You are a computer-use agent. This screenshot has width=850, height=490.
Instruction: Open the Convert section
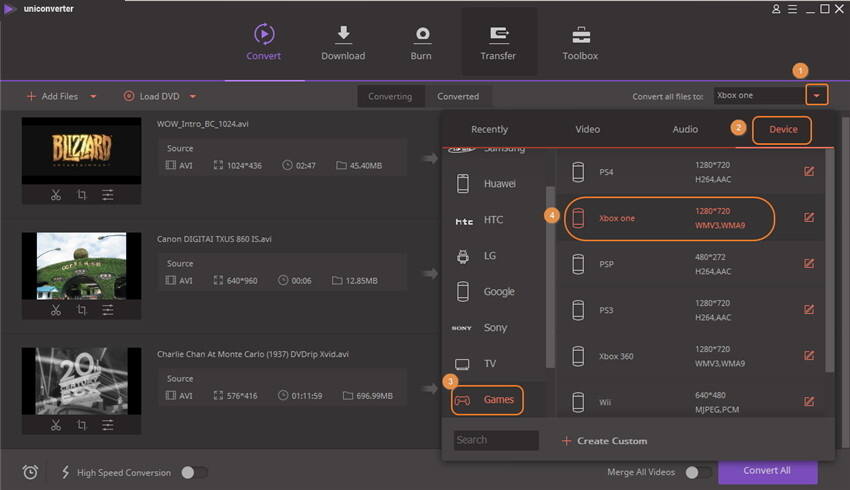[x=263, y=42]
